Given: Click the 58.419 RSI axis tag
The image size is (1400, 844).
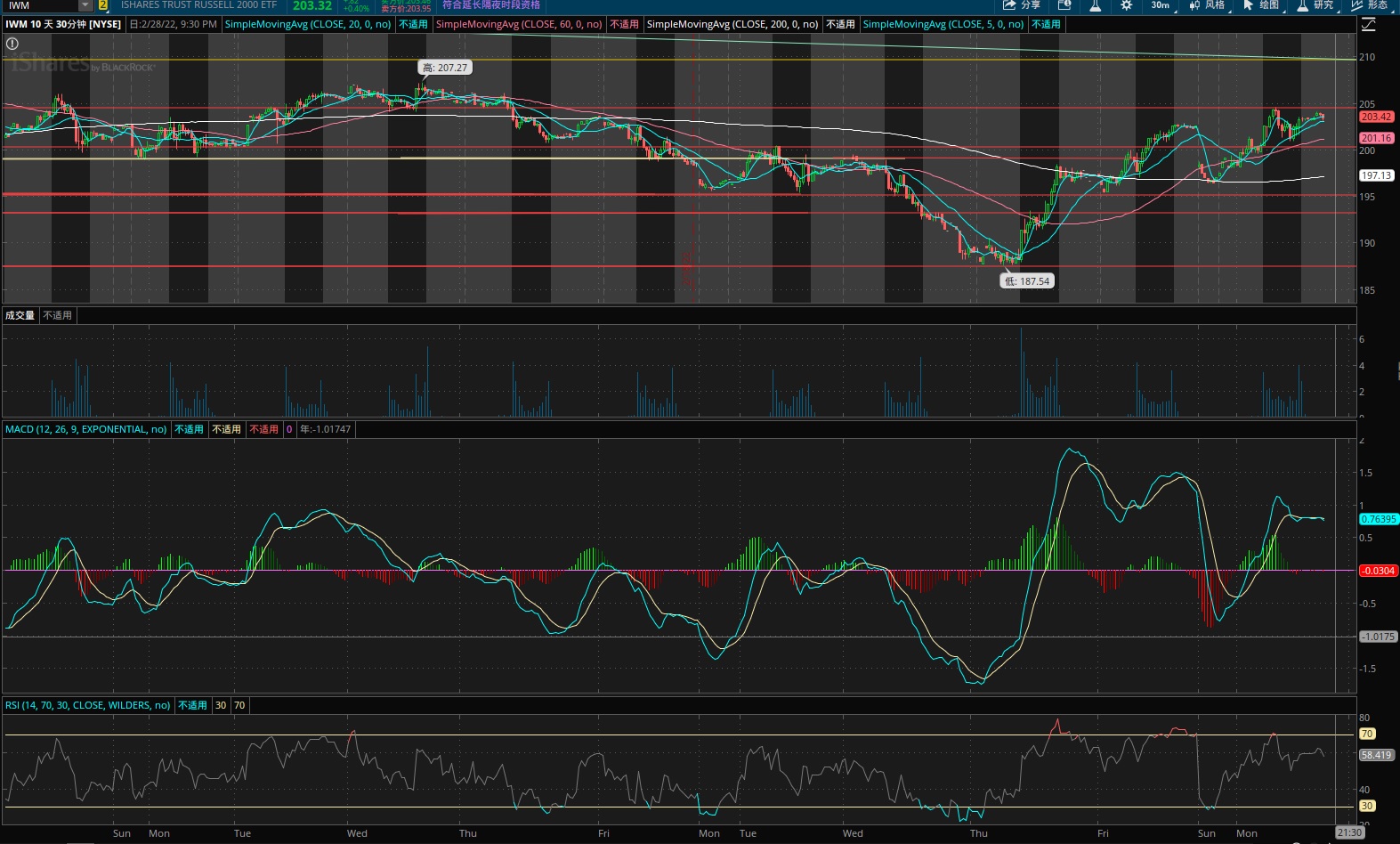Looking at the screenshot, I should click(1376, 755).
